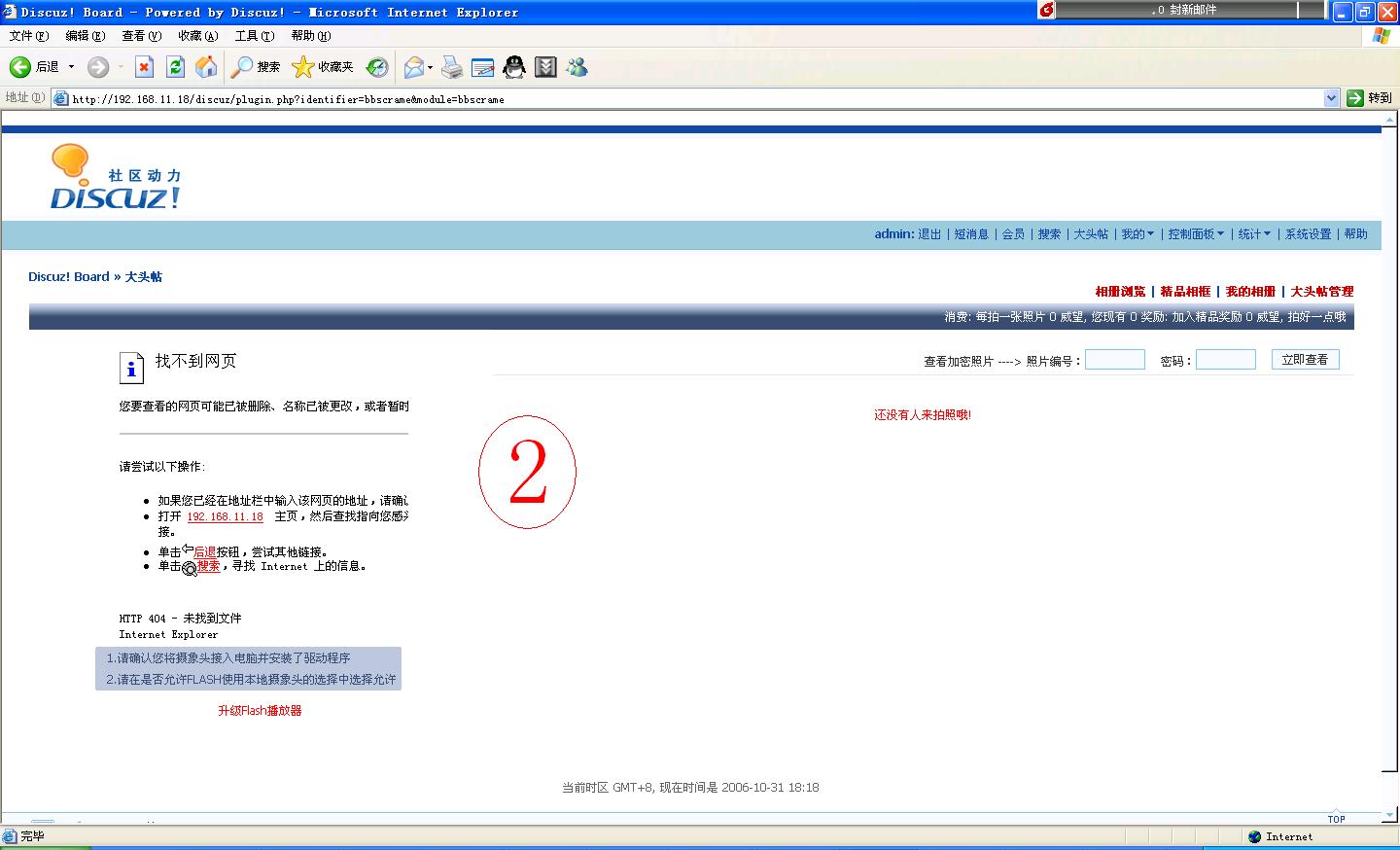Click the 后退 link in the 404 message
Image resolution: width=1400 pixels, height=850 pixels.
click(204, 551)
